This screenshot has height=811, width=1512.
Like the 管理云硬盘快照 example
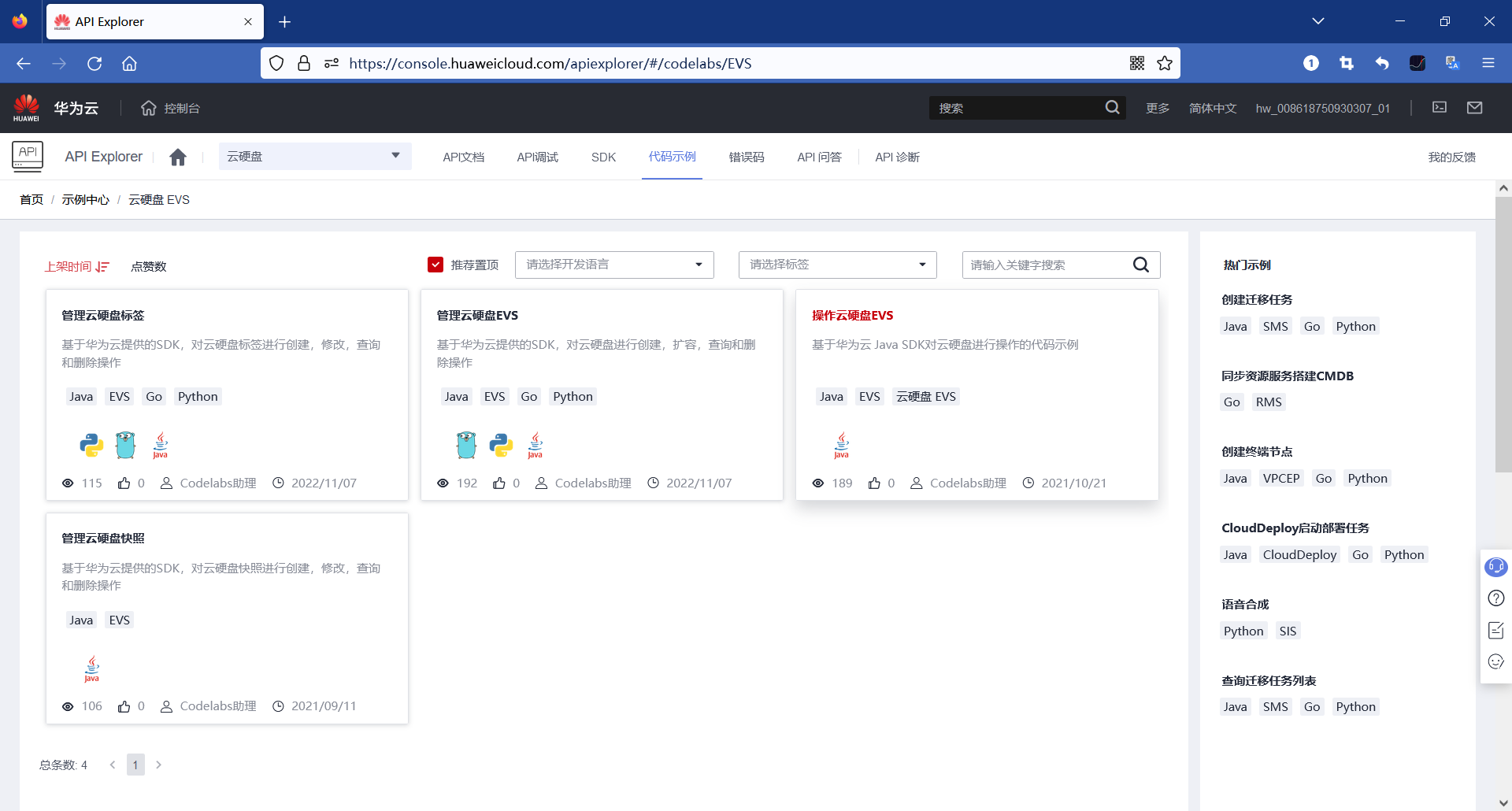(x=124, y=706)
